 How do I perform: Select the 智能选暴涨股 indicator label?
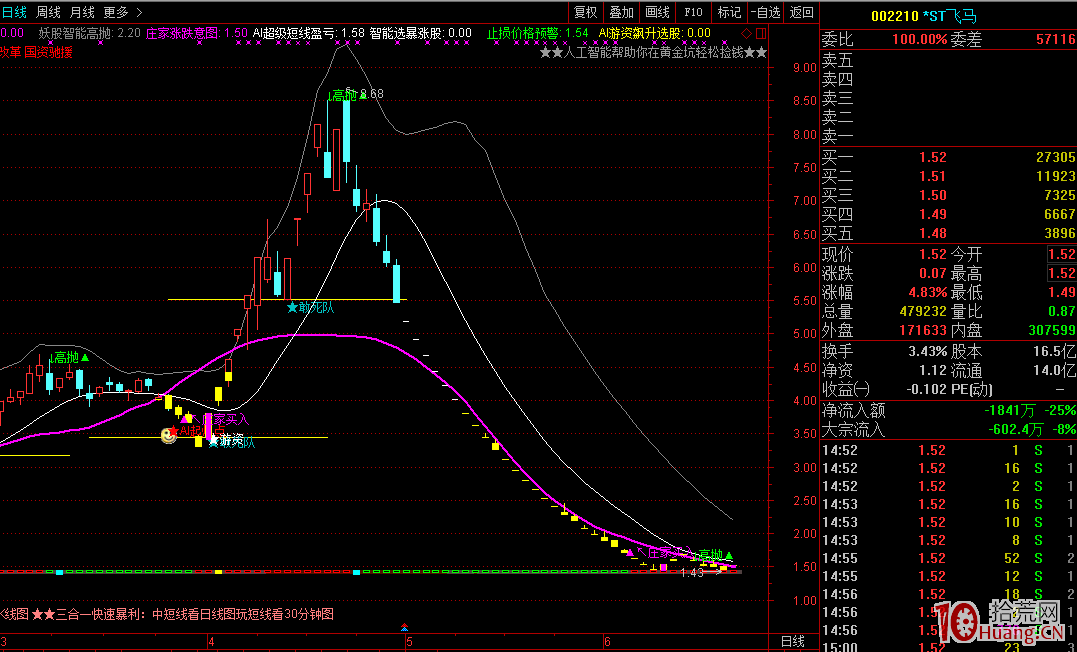click(x=420, y=33)
